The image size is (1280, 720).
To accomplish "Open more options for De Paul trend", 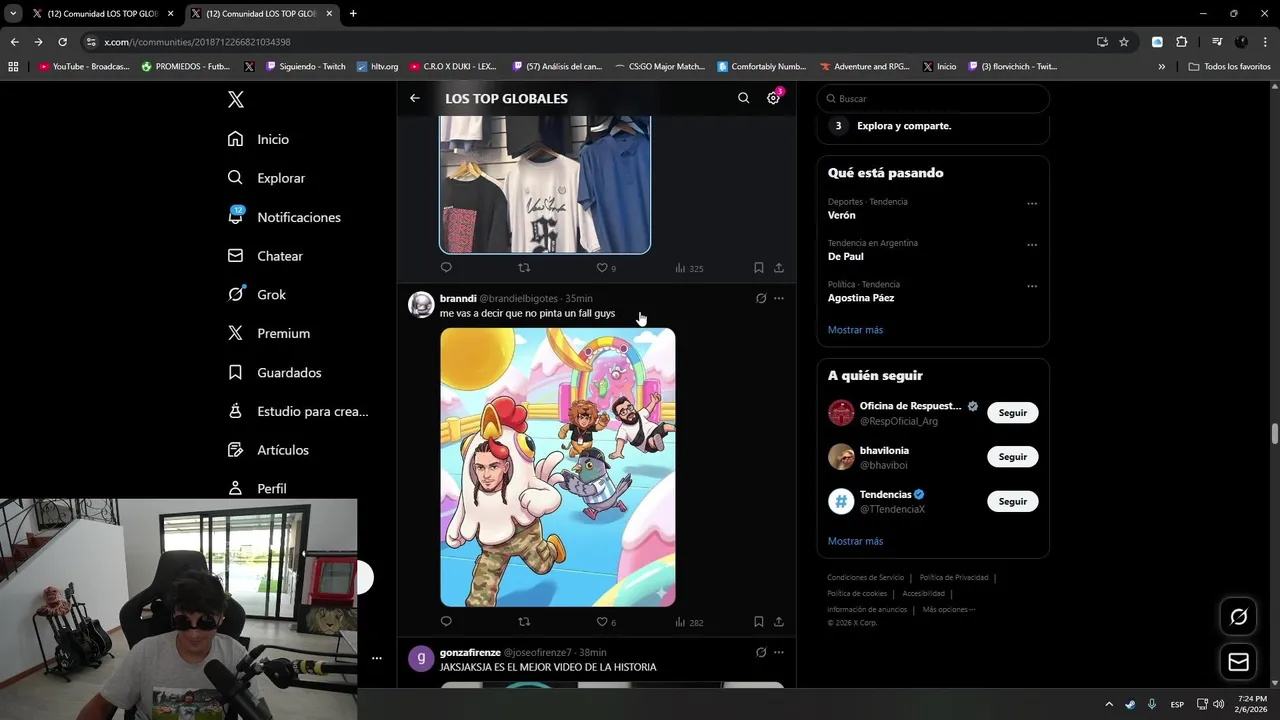I will tap(1032, 245).
